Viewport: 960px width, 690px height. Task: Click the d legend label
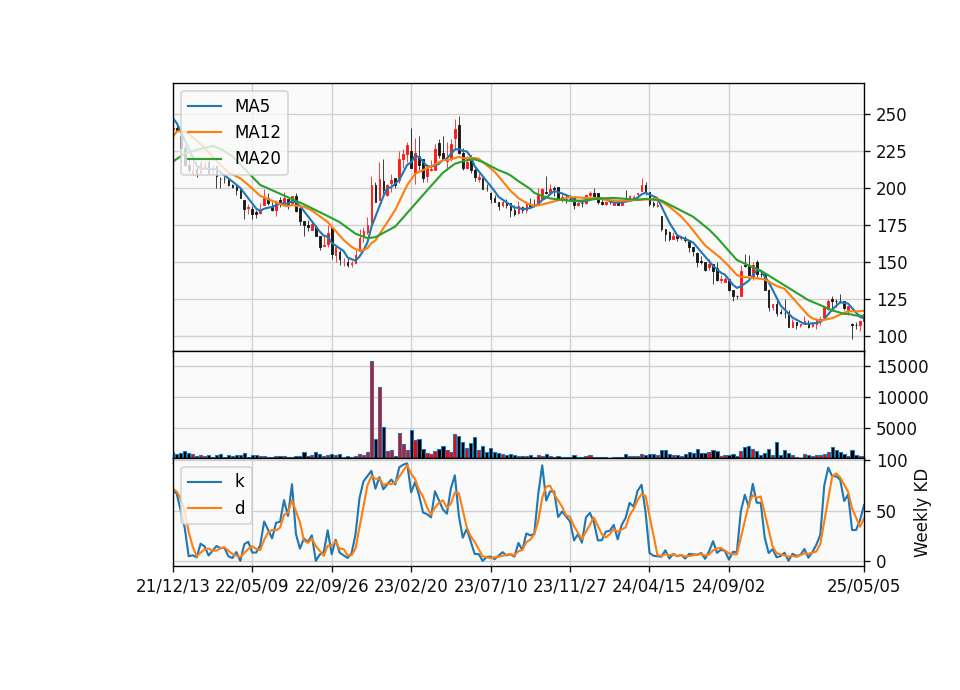click(239, 508)
